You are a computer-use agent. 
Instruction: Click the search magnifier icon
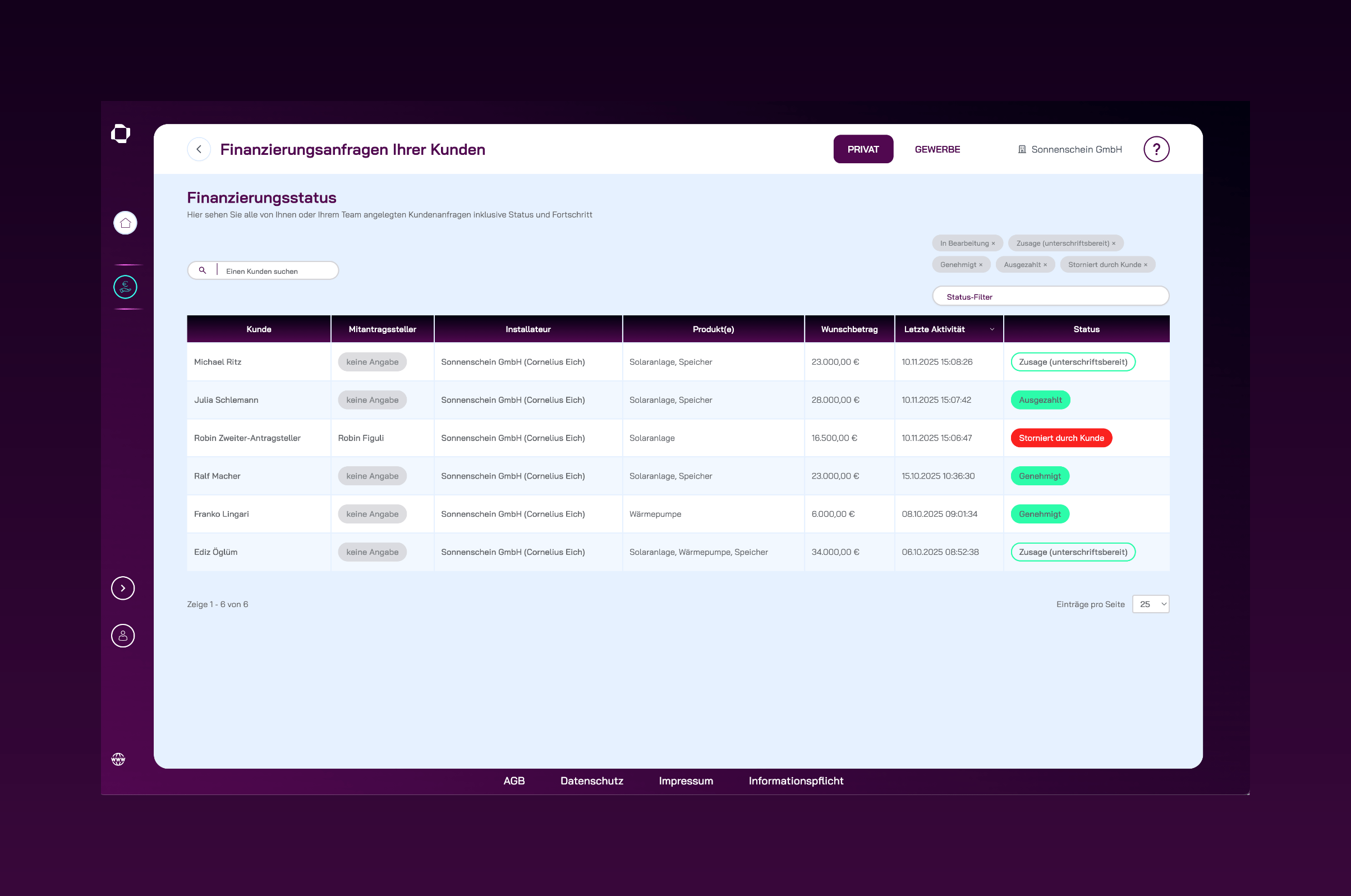tap(202, 270)
